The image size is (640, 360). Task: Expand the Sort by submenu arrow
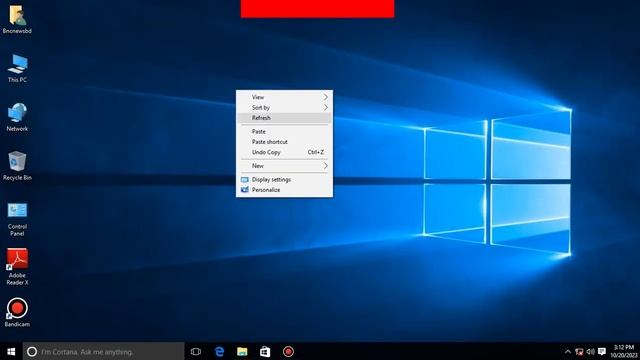[326, 107]
